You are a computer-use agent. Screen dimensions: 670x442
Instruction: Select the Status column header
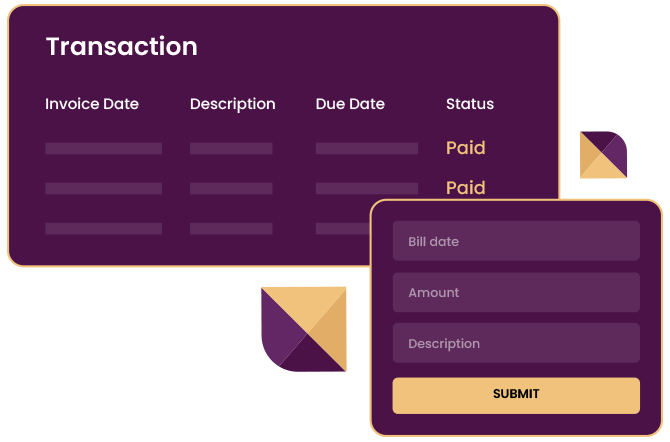[470, 104]
